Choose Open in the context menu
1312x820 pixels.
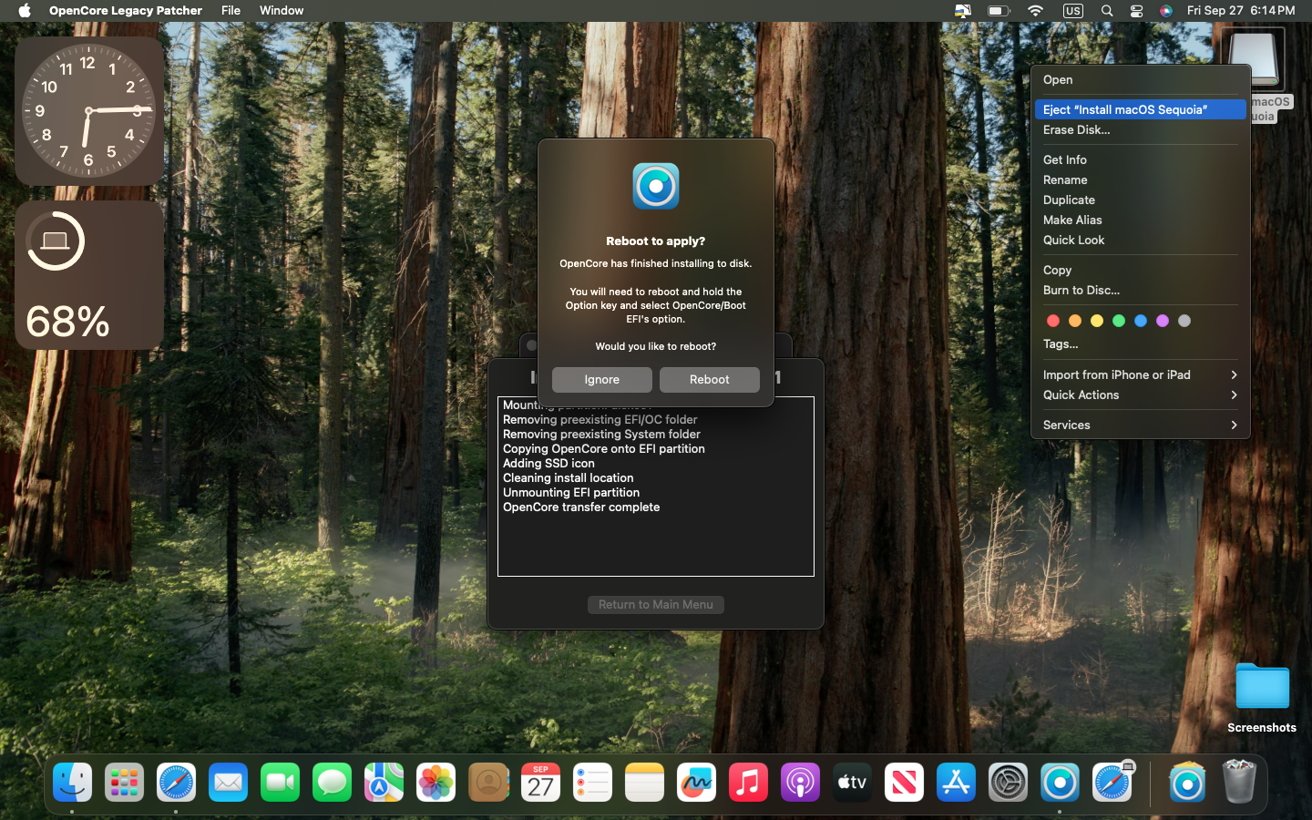tap(1140, 80)
